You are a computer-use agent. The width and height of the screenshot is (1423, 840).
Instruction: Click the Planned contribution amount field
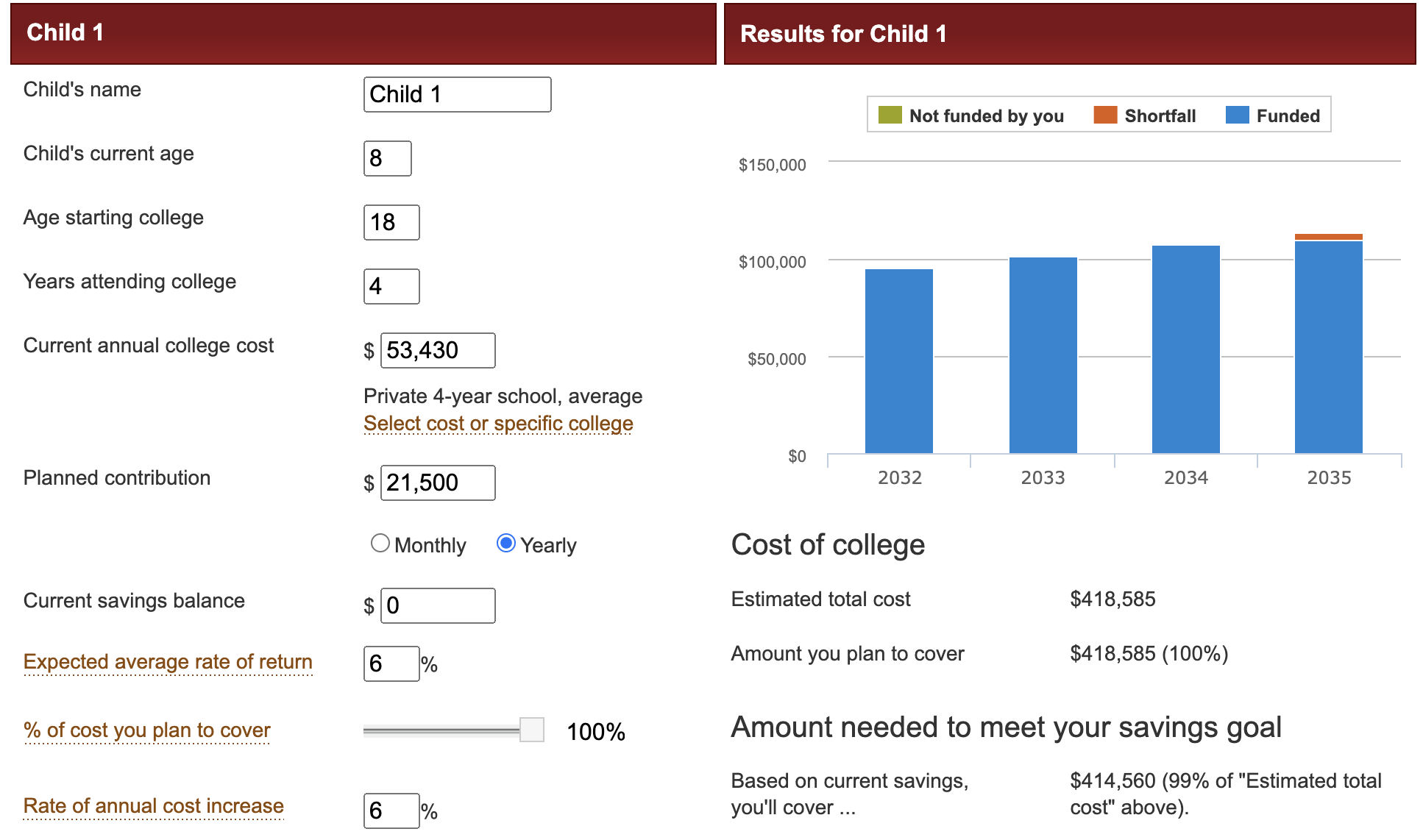438,483
